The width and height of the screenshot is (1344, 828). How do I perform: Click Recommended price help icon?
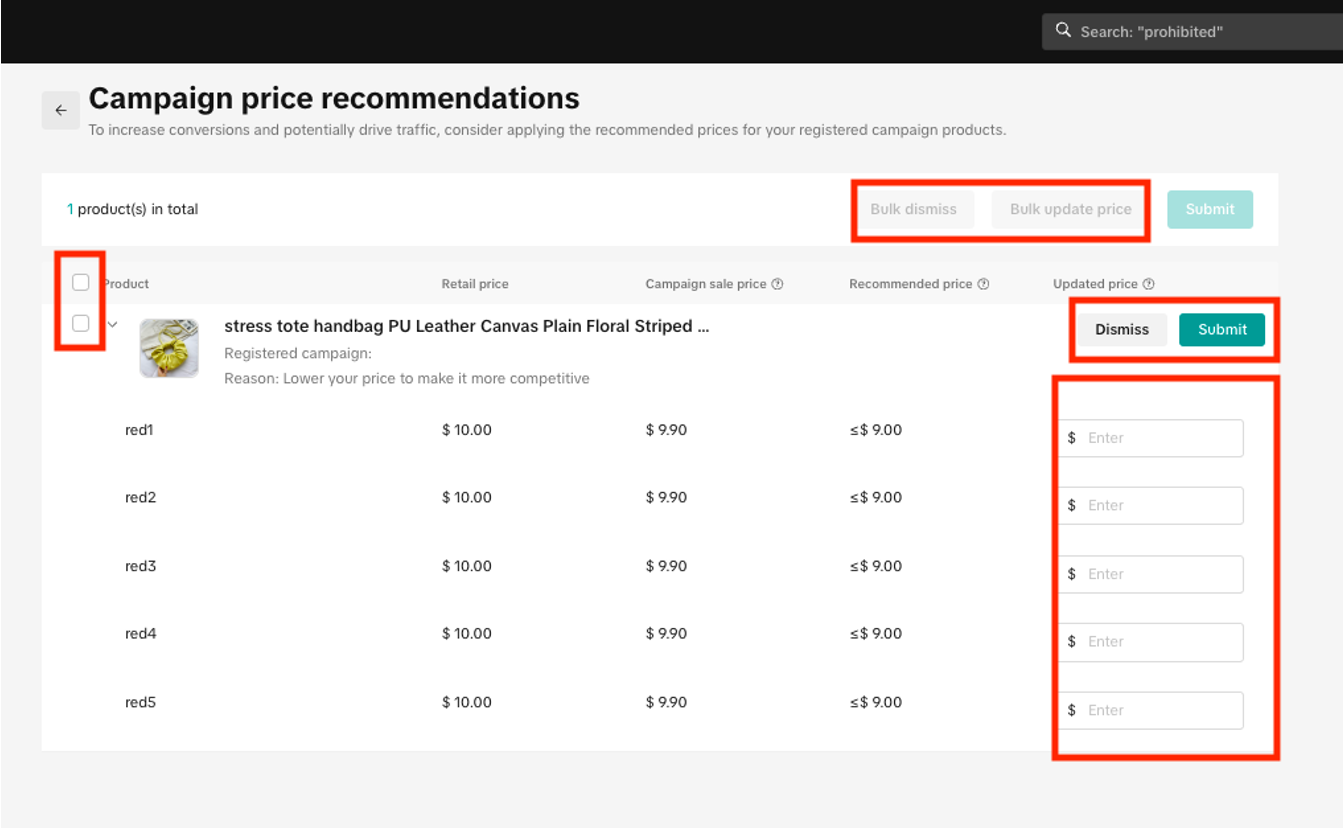[x=983, y=284]
